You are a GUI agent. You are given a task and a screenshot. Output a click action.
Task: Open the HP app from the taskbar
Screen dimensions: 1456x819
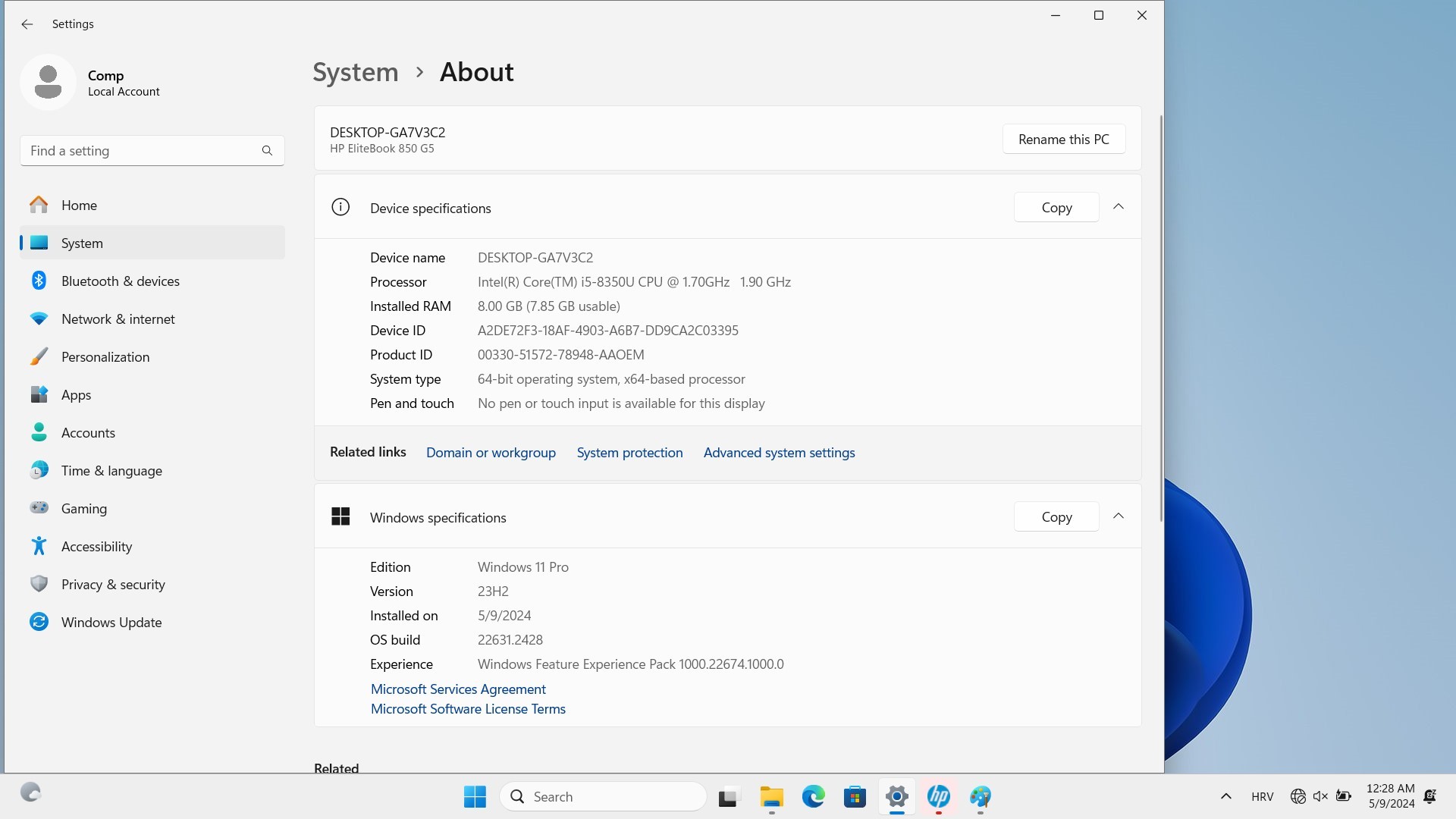[x=938, y=796]
